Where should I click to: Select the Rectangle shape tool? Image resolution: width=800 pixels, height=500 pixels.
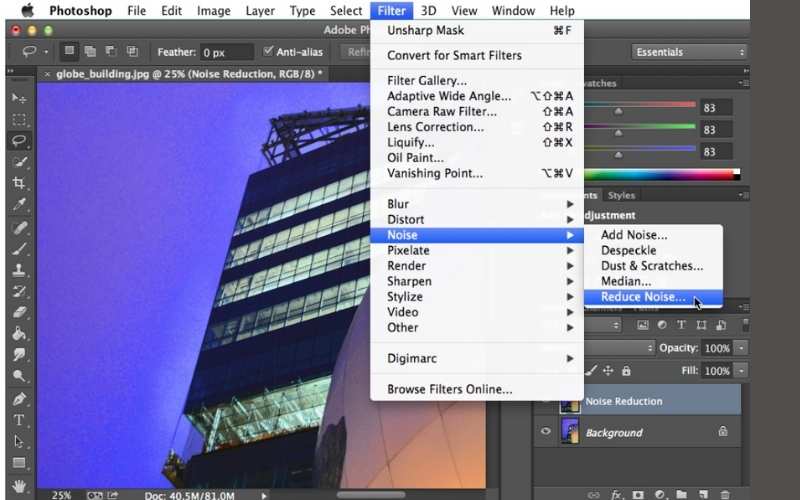(19, 463)
